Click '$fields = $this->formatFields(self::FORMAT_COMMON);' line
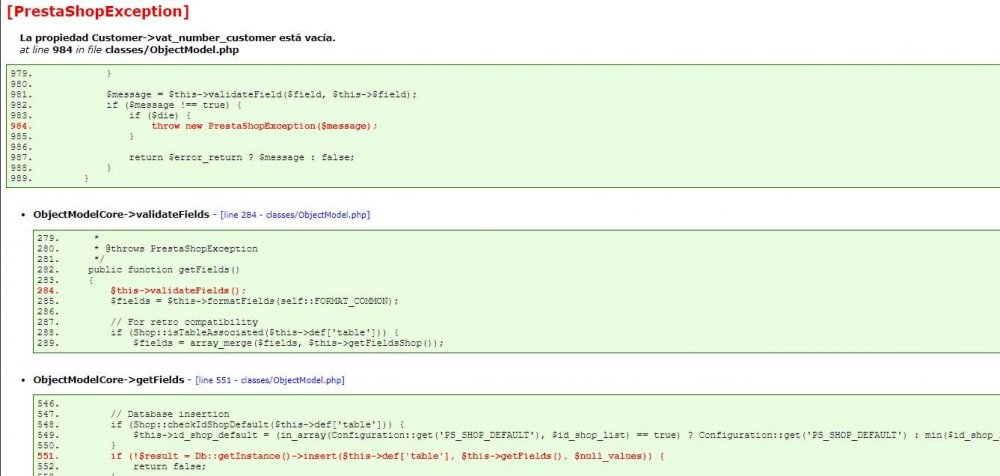 pyautogui.click(x=254, y=301)
